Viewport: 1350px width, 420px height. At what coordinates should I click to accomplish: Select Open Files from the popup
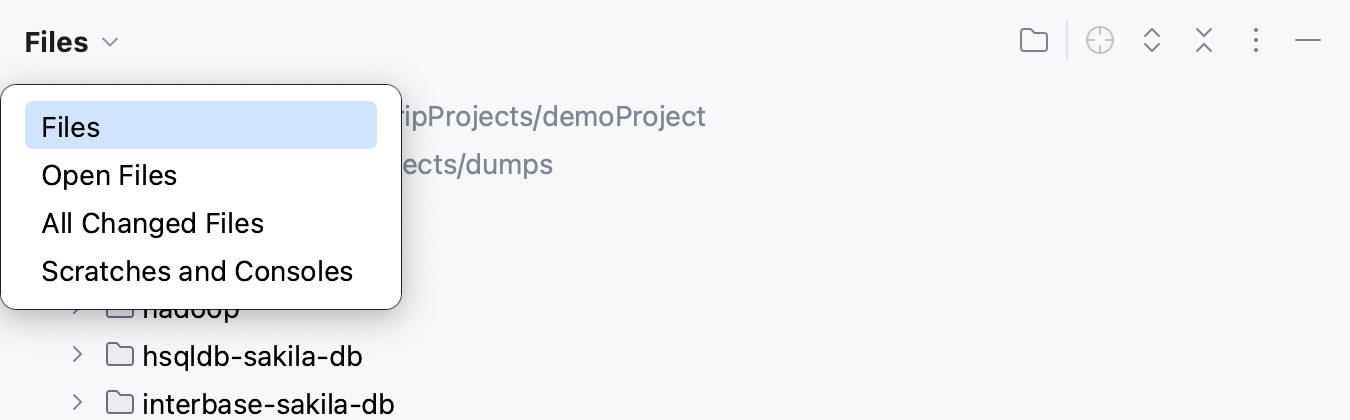(x=109, y=176)
